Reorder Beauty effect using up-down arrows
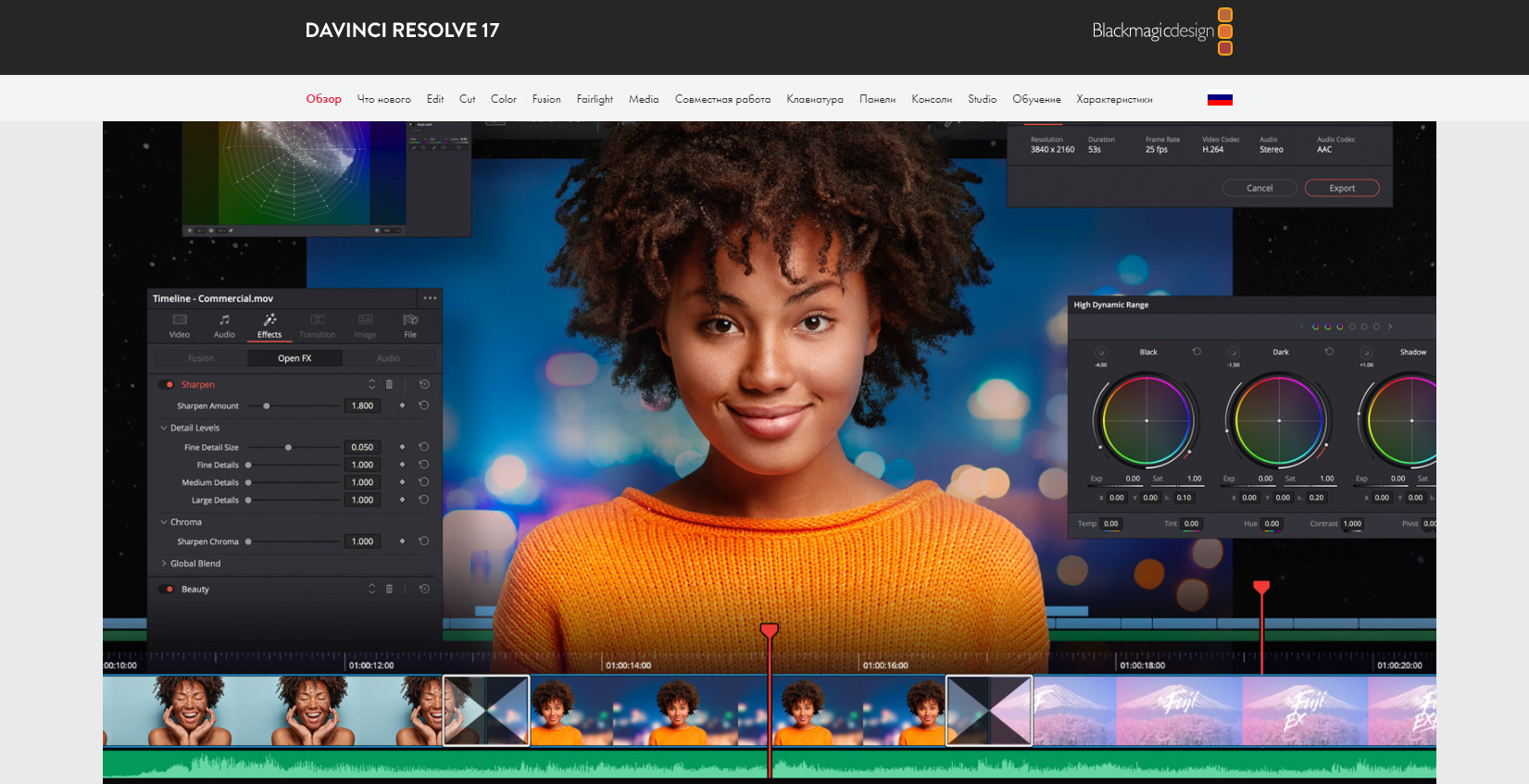The height and width of the screenshot is (784, 1529). coord(372,589)
